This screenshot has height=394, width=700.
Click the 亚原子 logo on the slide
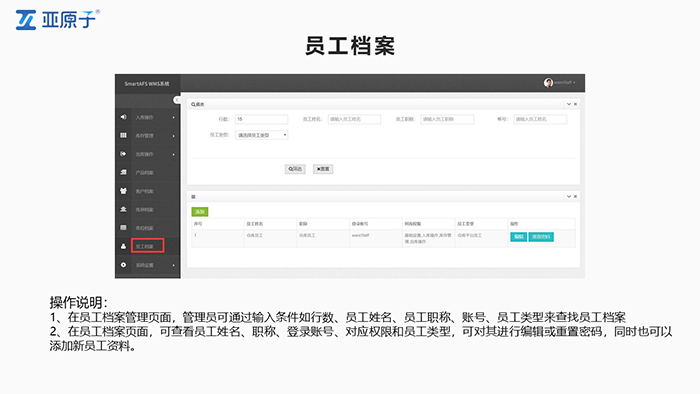[57, 20]
